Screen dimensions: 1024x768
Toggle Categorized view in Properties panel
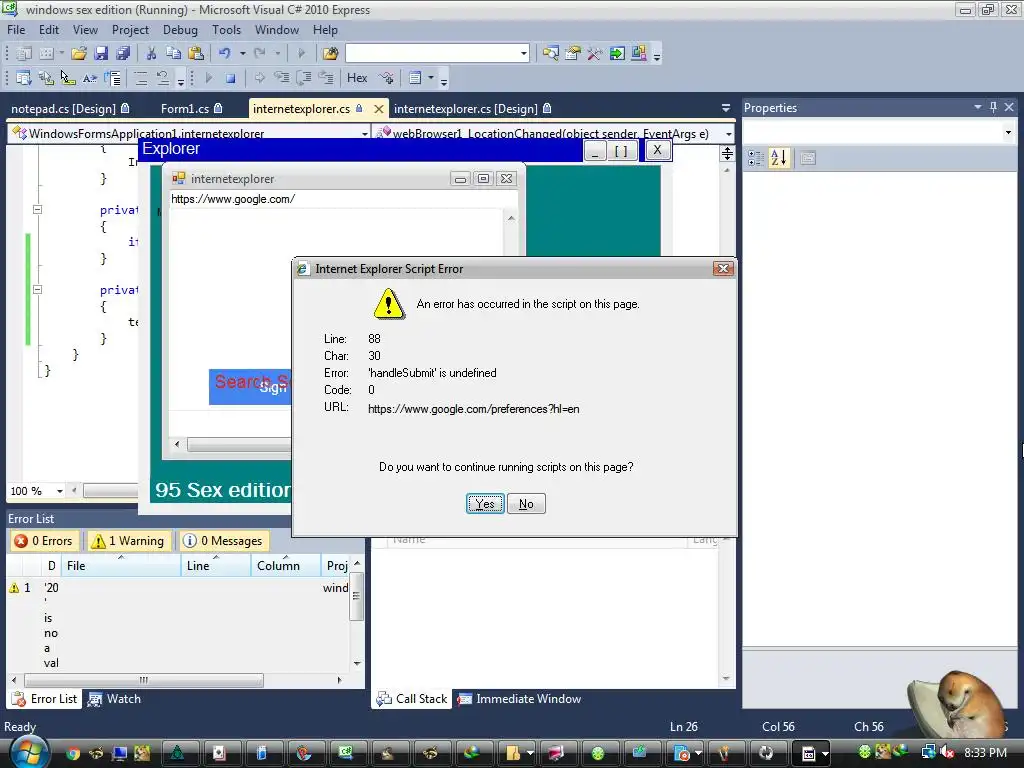[756, 158]
